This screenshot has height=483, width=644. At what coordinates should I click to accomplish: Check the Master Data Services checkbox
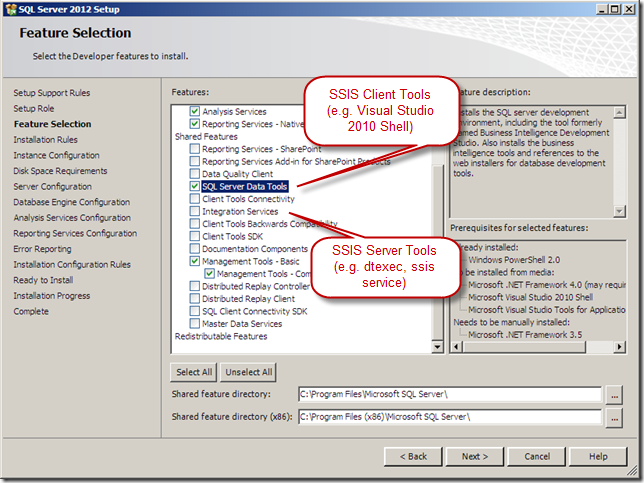tap(195, 324)
